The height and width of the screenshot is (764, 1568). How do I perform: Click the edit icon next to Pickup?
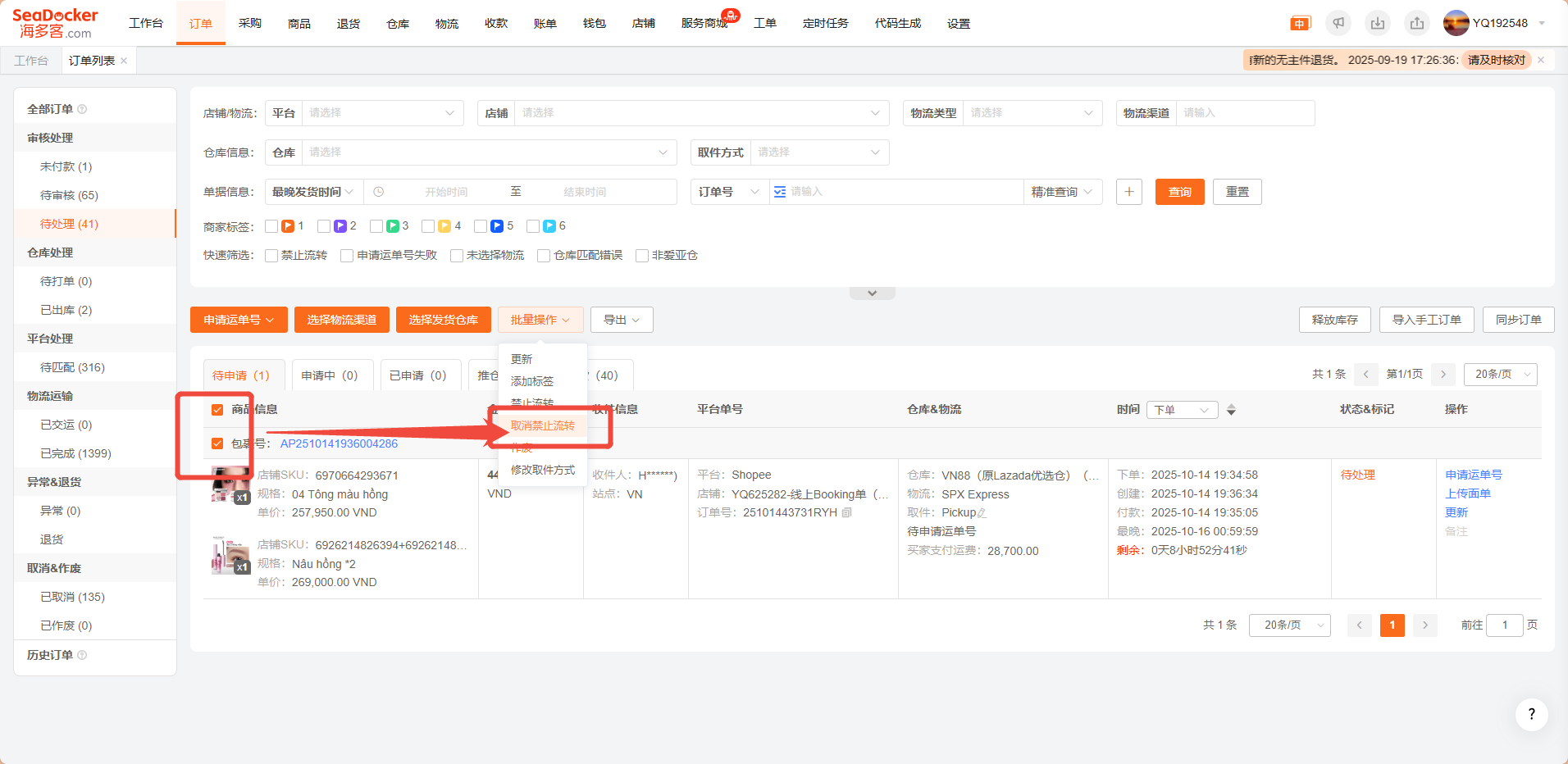[x=982, y=513]
